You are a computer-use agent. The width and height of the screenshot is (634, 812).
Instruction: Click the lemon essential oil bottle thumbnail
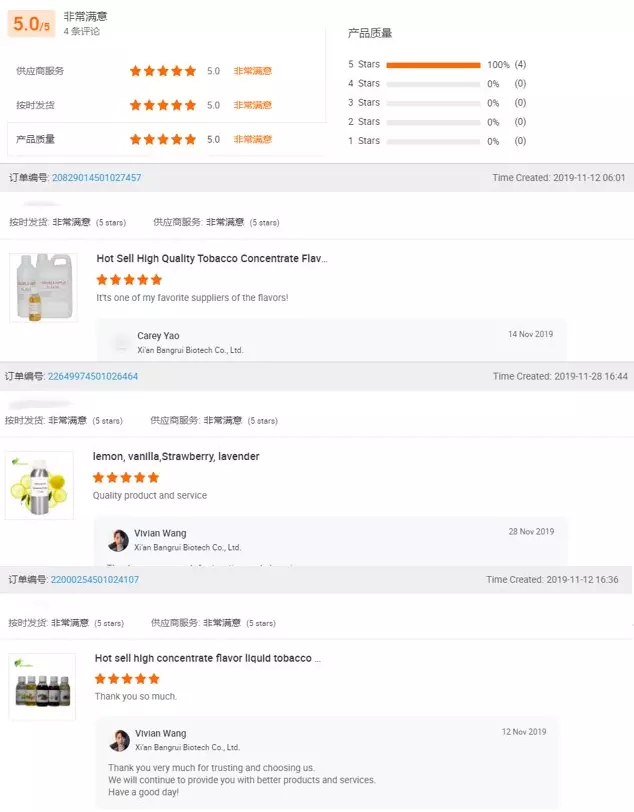pyautogui.click(x=39, y=485)
